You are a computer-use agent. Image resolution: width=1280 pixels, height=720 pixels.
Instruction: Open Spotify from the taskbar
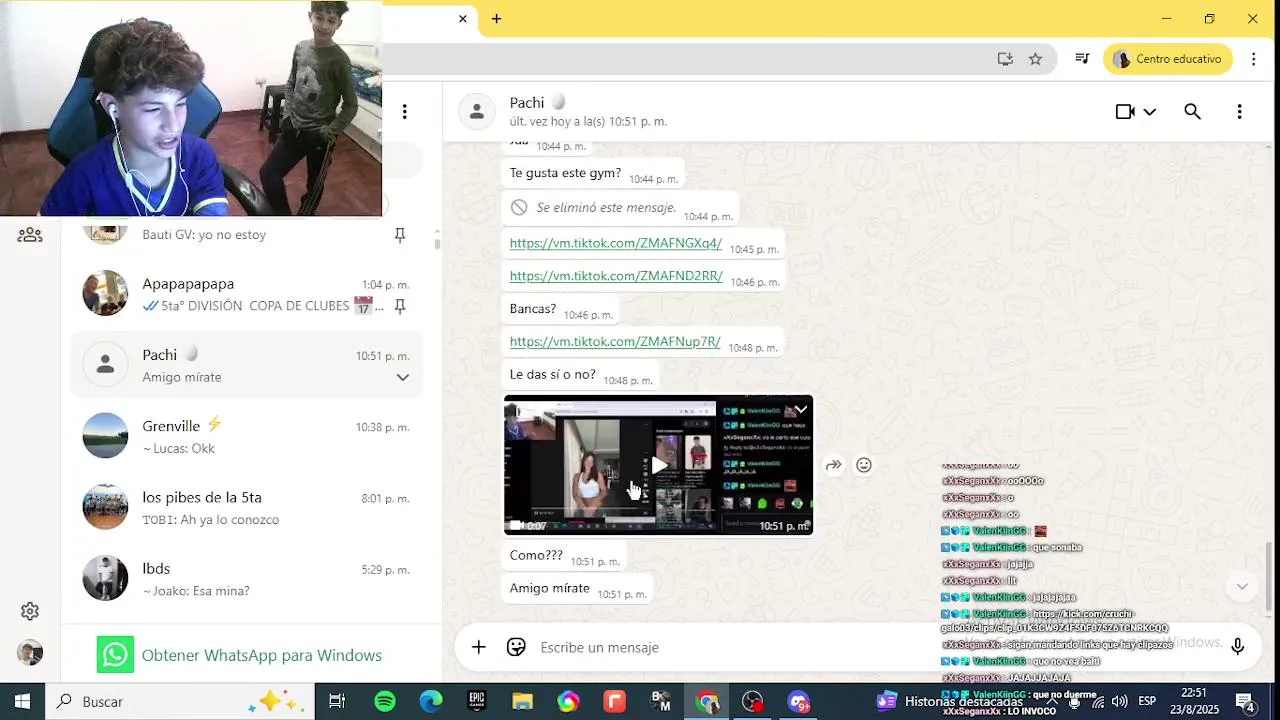coord(385,702)
